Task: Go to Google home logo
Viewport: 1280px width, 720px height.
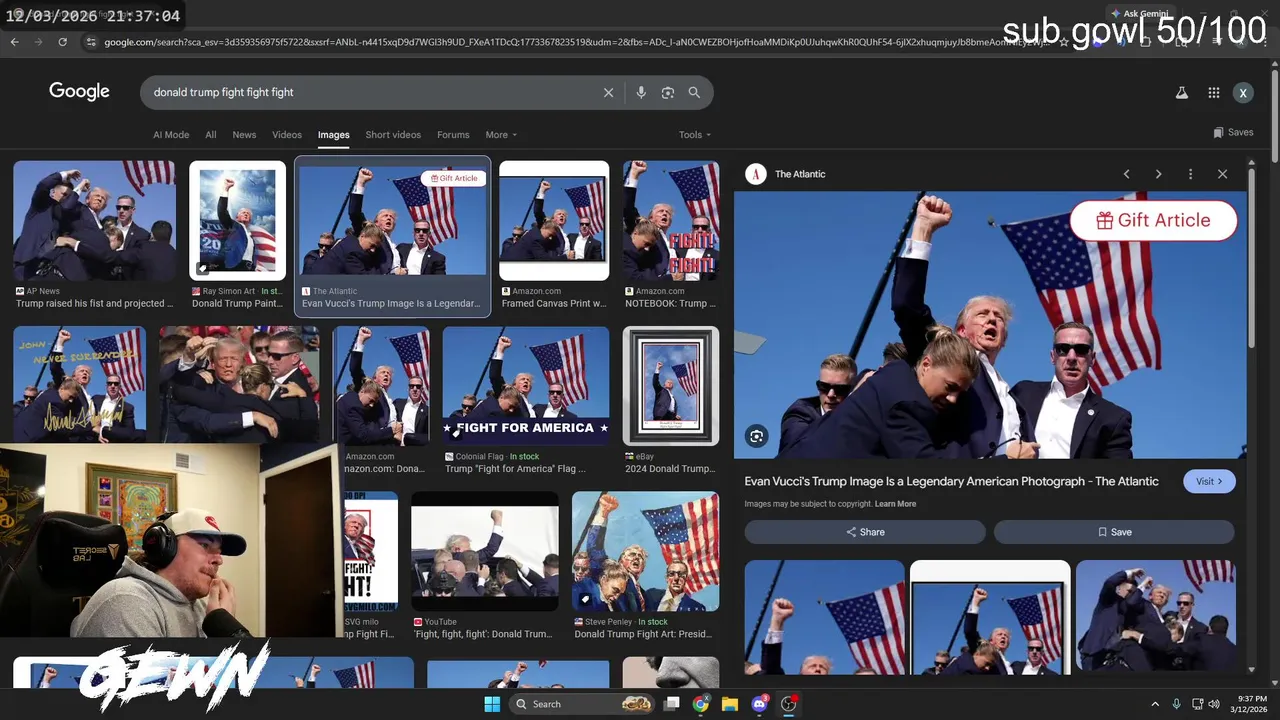Action: pos(79,91)
